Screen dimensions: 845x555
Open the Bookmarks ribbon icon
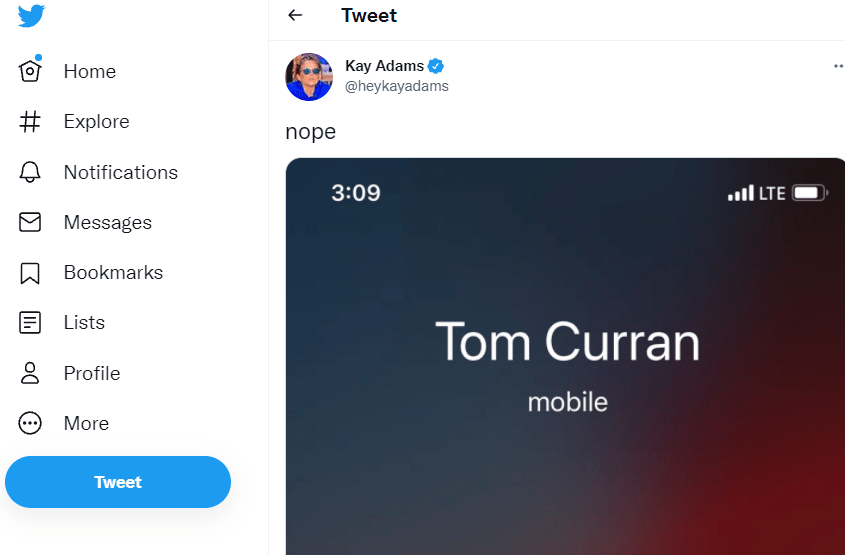(31, 273)
